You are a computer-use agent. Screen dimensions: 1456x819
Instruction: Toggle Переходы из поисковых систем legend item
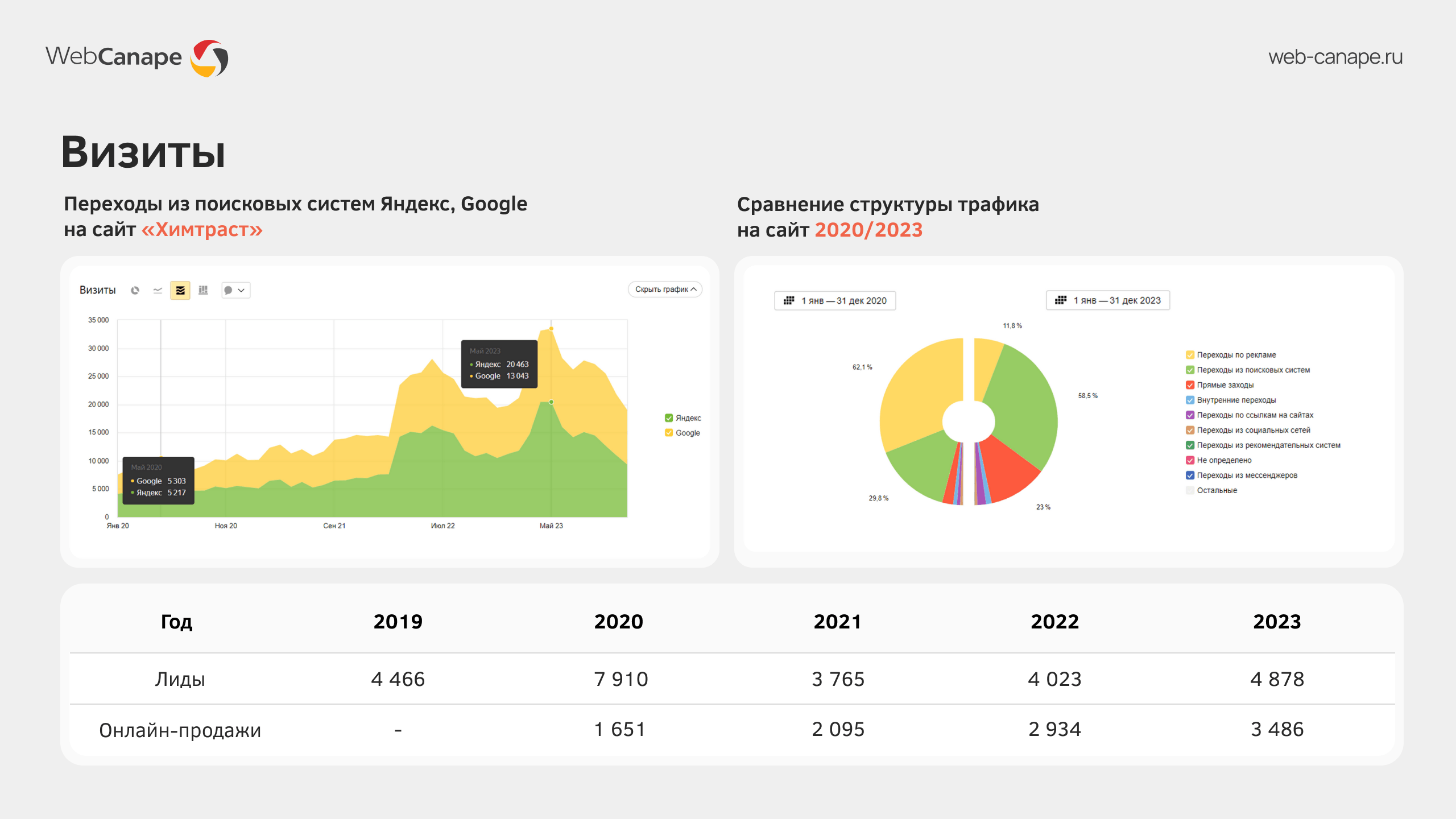1190,370
